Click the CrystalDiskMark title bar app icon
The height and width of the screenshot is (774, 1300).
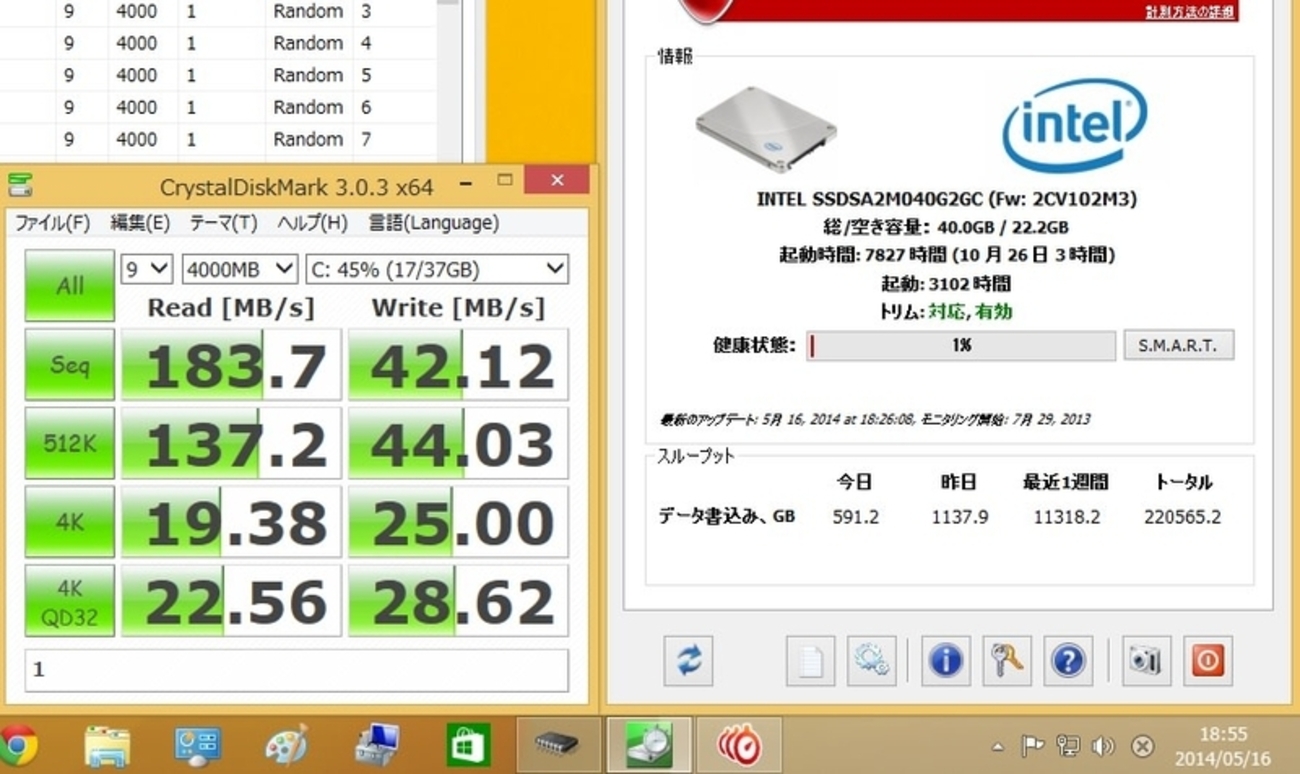[x=20, y=184]
